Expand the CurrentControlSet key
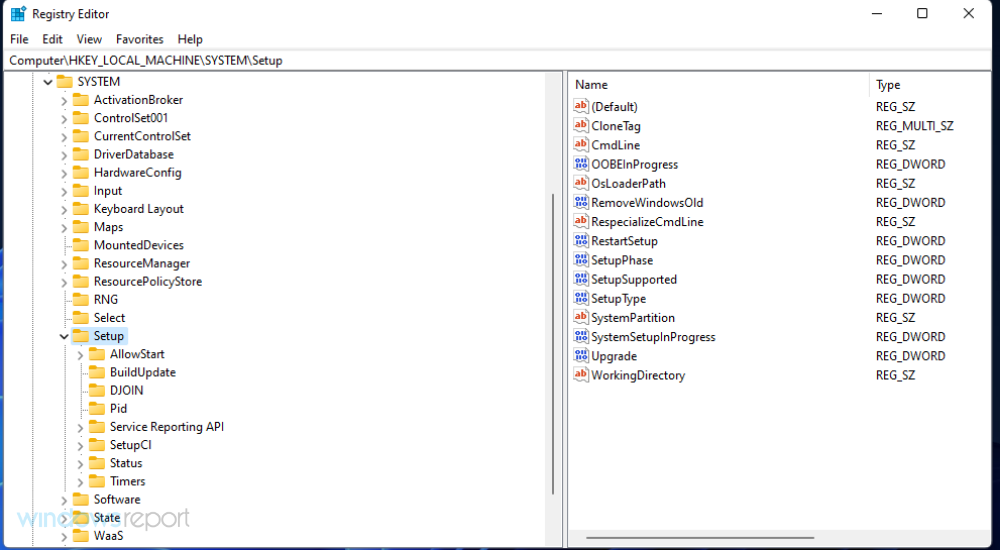This screenshot has width=1000, height=550. 64,136
